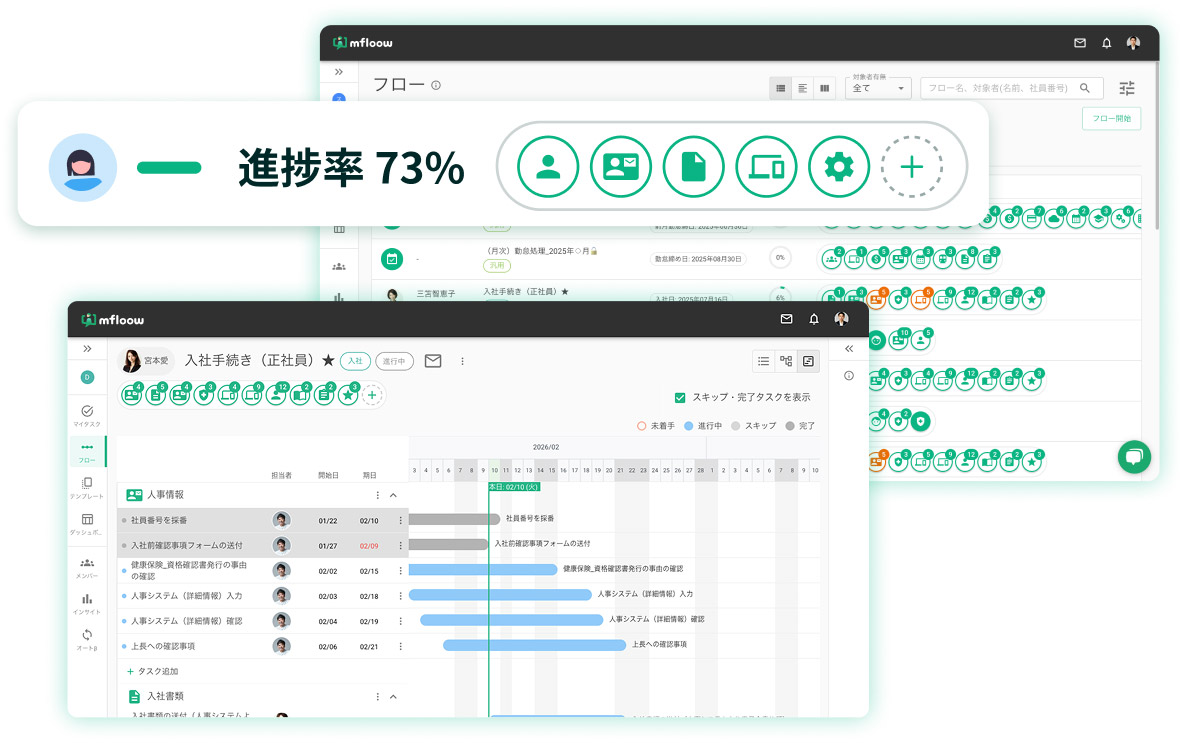Click 宮本愛 assignee chip
1185x743 pixels.
[146, 361]
